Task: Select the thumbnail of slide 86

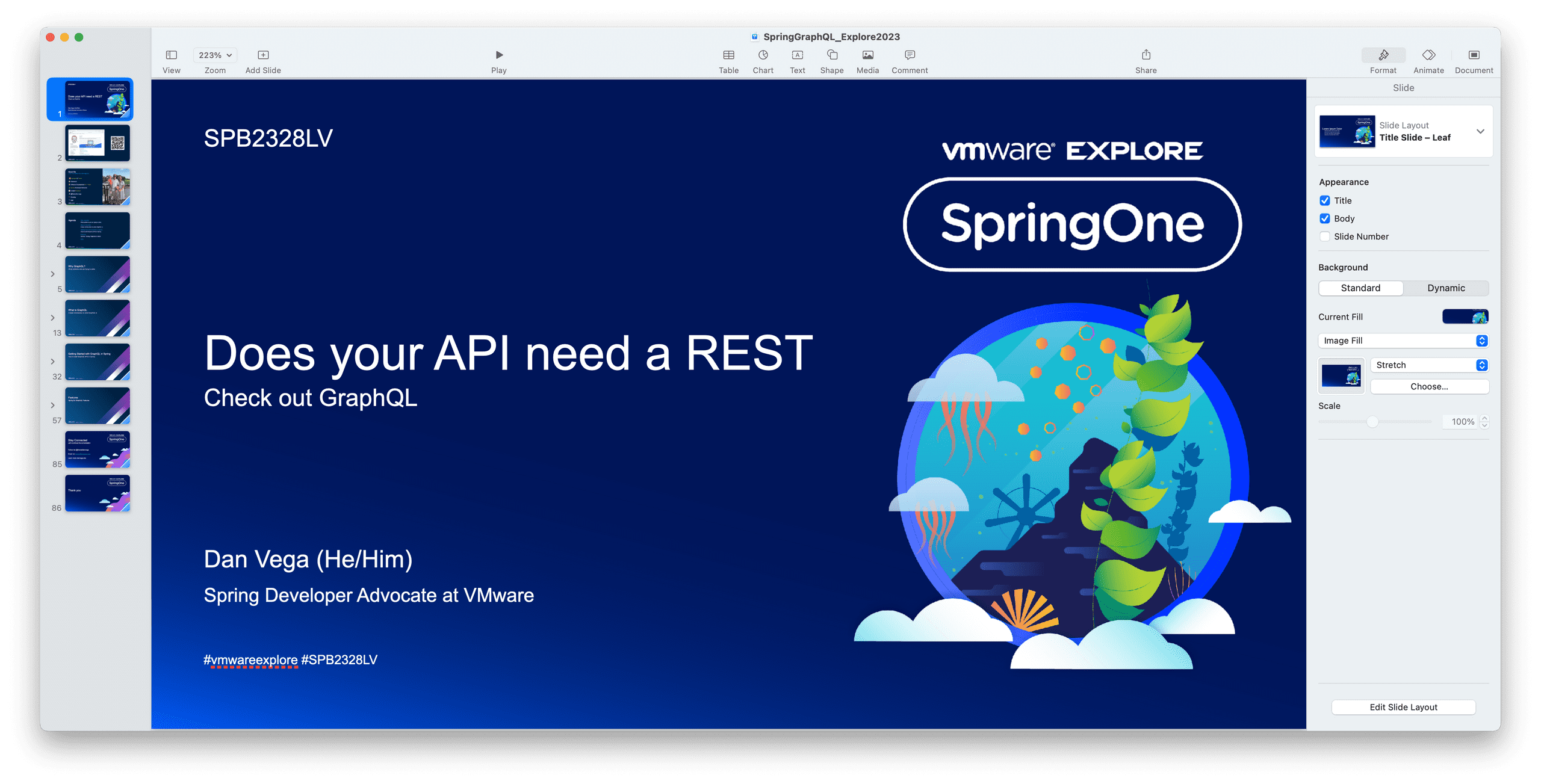Action: [97, 493]
